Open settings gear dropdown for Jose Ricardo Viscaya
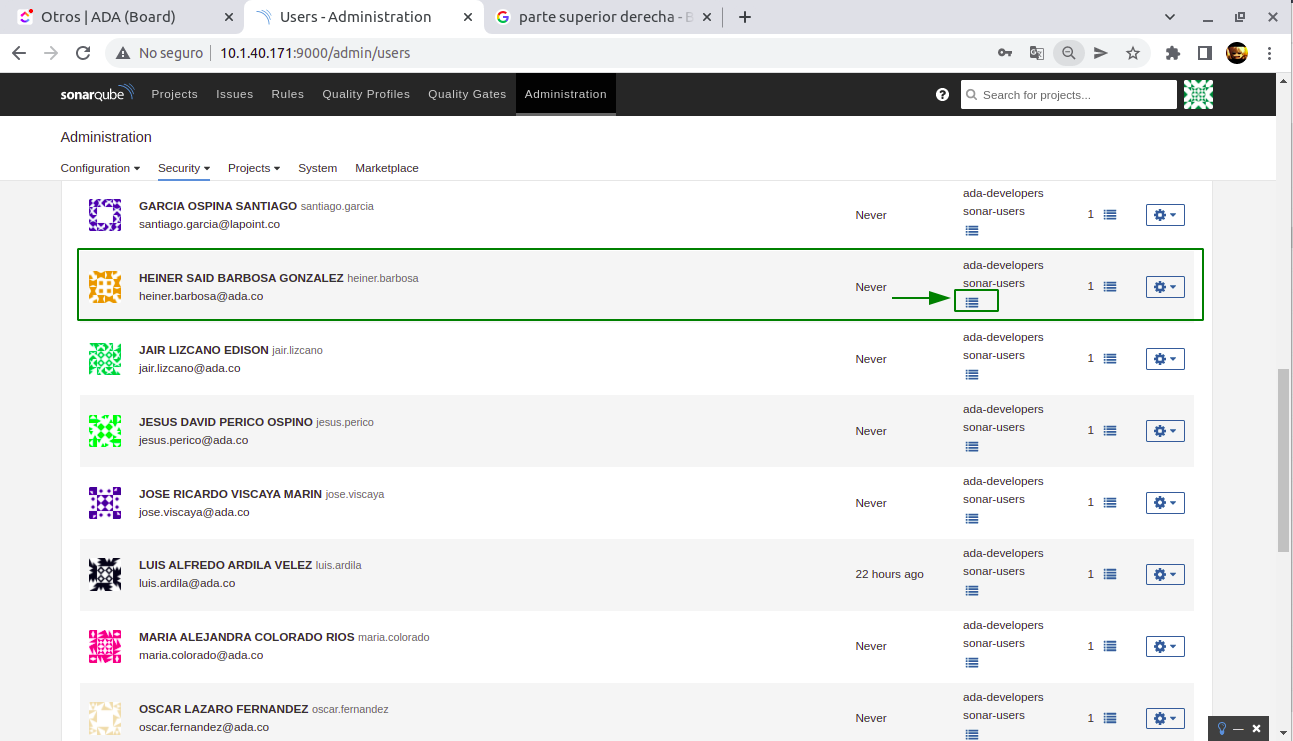This screenshot has width=1293, height=741. [1165, 503]
